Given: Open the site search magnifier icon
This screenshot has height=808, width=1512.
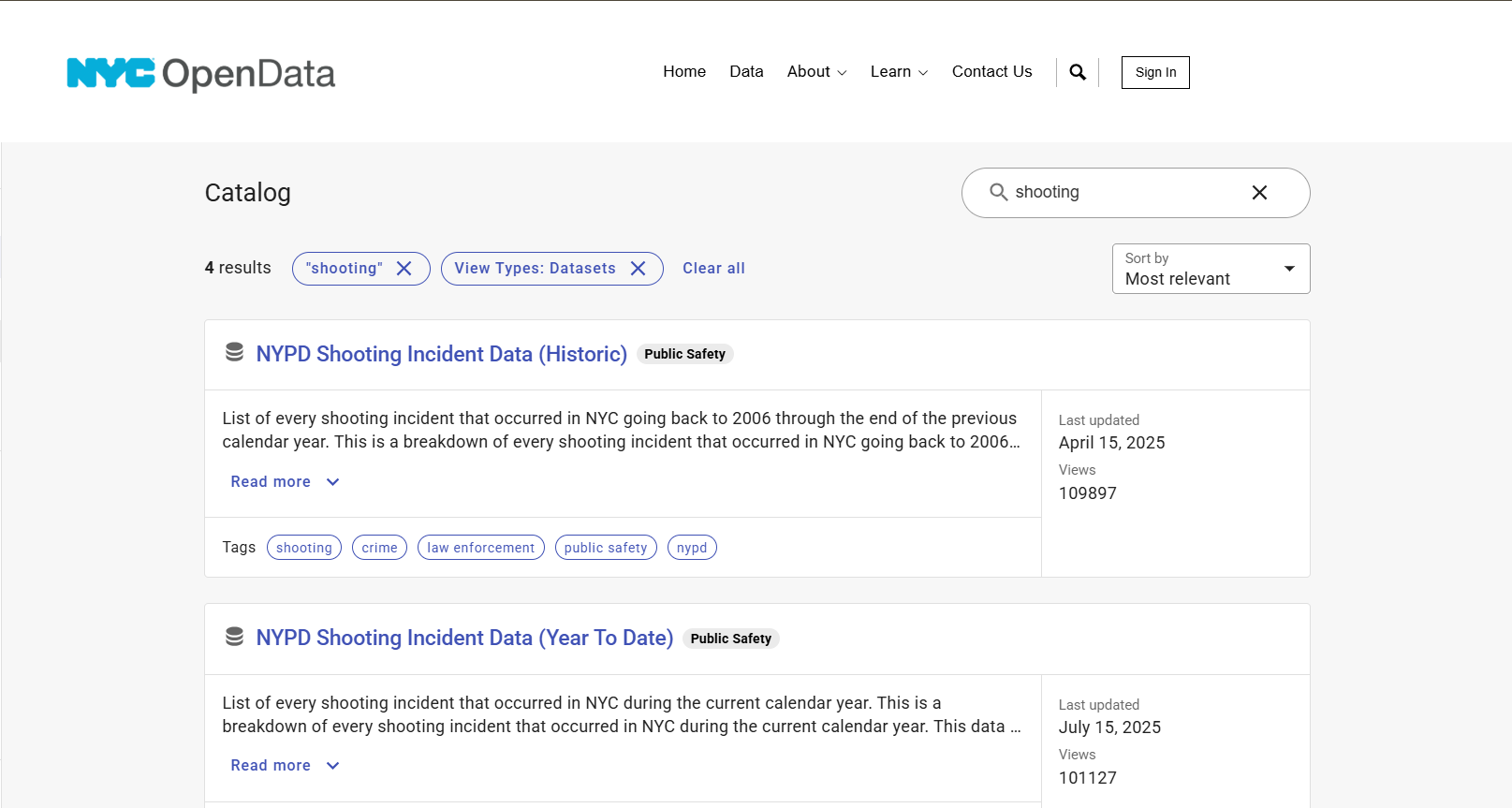Looking at the screenshot, I should [1078, 72].
